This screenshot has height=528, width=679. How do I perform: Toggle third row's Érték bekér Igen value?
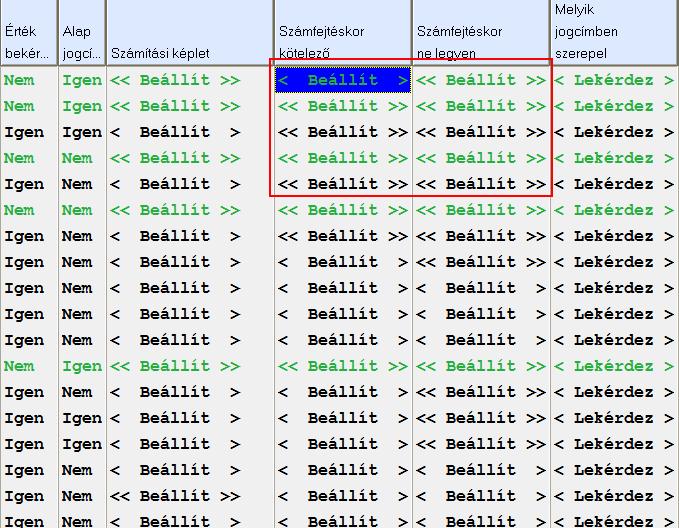pos(24,132)
